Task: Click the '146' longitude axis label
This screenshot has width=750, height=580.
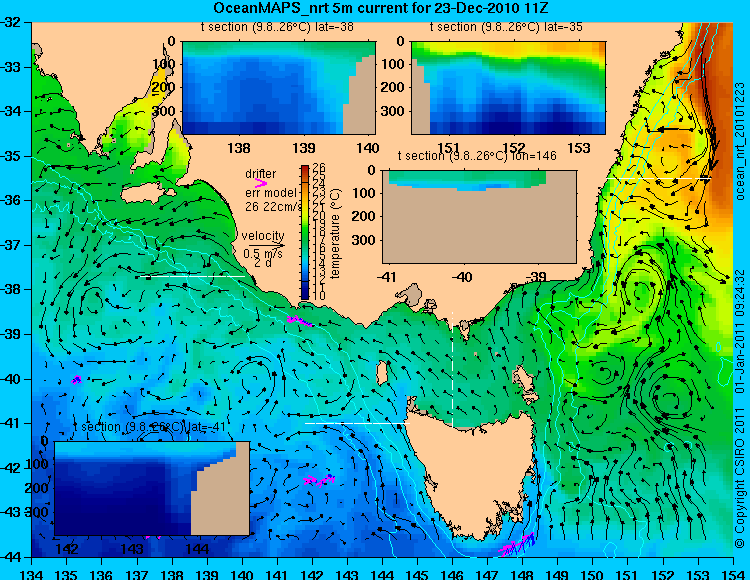Action: coord(452,574)
